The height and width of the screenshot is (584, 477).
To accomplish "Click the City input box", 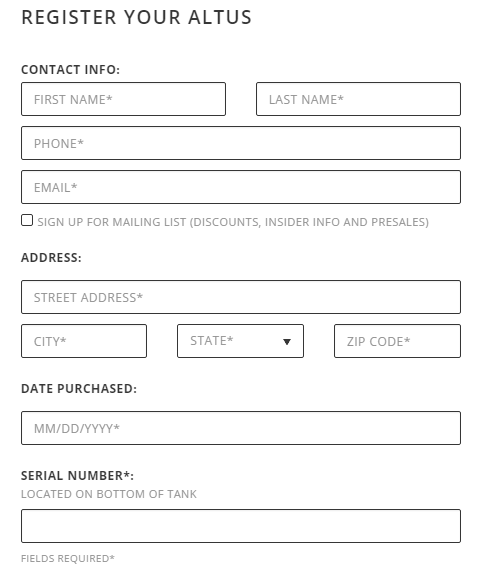I will (x=84, y=341).
